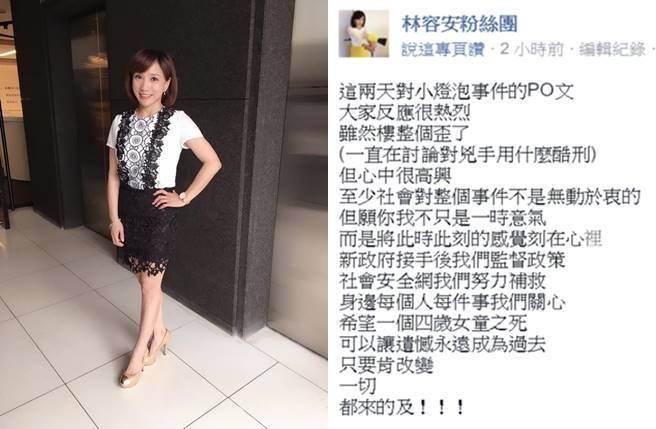Select the line 希望一個四歲女童之死

(x=433, y=323)
